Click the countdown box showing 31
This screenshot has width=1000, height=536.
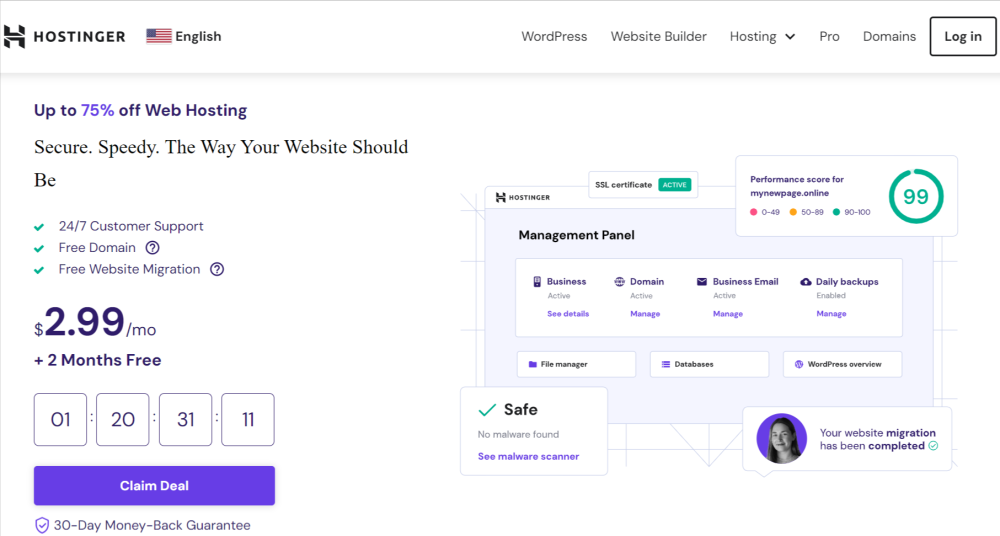click(x=186, y=419)
